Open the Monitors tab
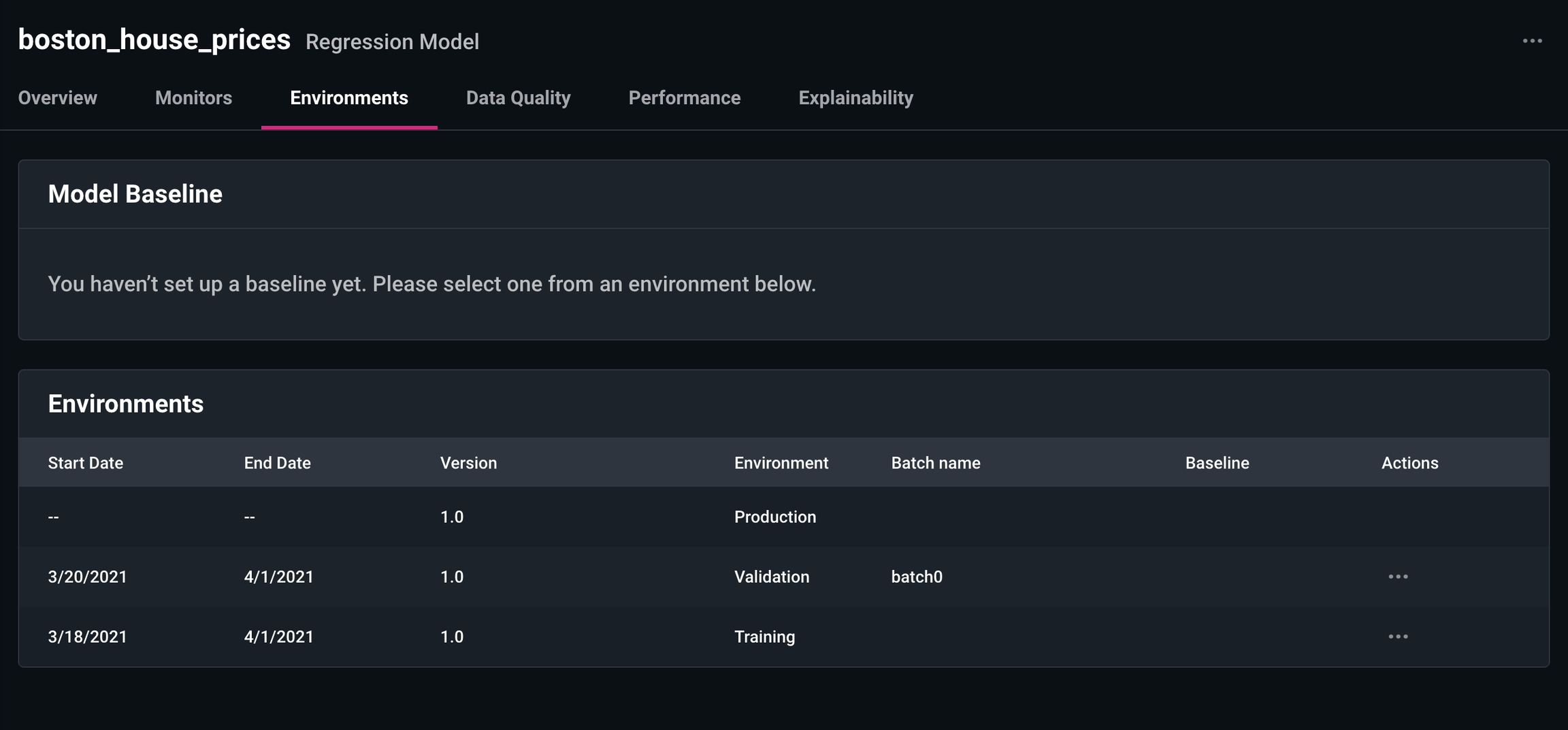 click(x=193, y=98)
